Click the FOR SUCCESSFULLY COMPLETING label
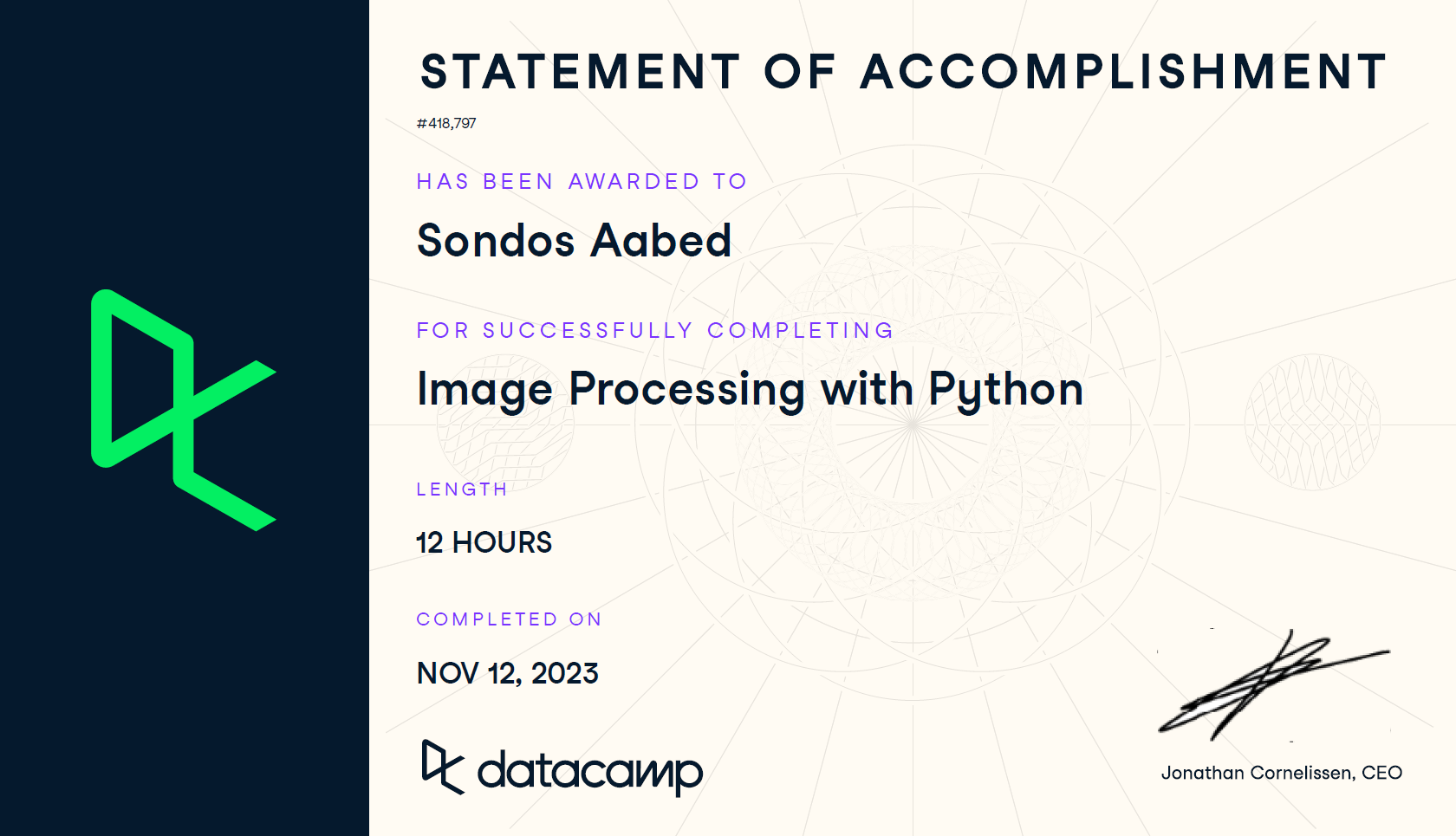The width and height of the screenshot is (1456, 836). click(x=655, y=330)
